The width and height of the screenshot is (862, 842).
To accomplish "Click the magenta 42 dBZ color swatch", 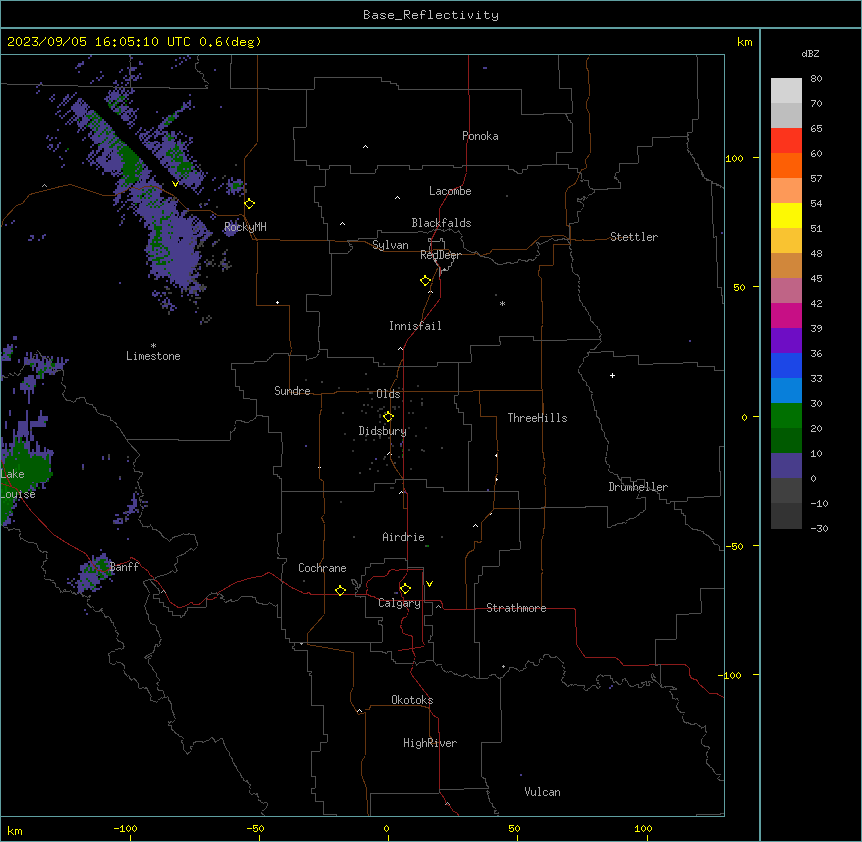I will (x=786, y=315).
